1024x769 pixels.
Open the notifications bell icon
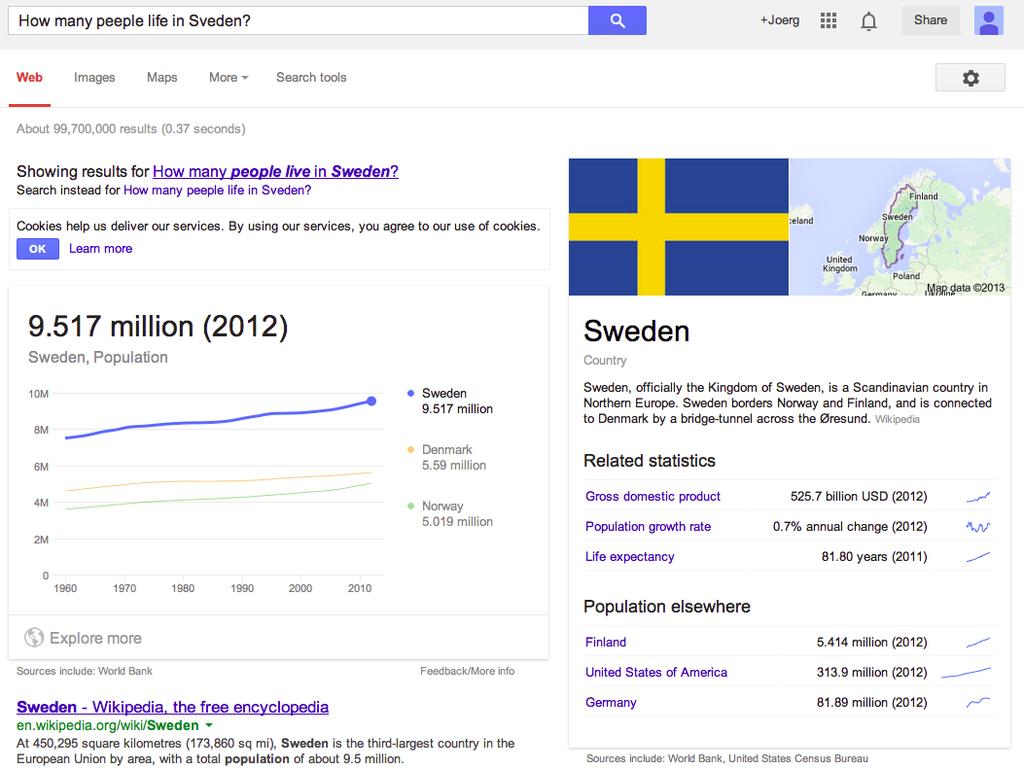(x=868, y=21)
